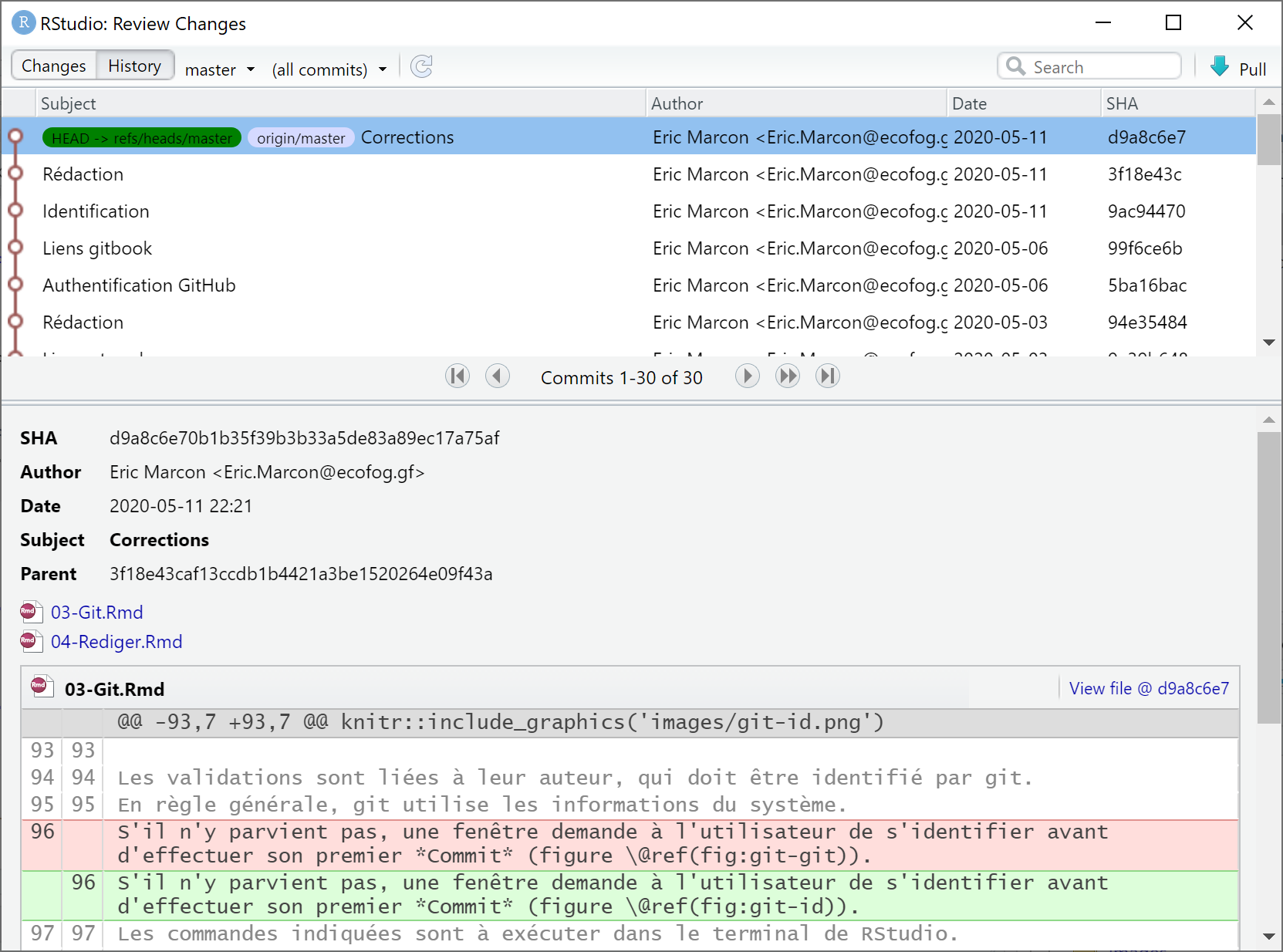This screenshot has width=1283, height=952.
Task: Open the (all commits) filter dropdown
Action: pyautogui.click(x=329, y=69)
